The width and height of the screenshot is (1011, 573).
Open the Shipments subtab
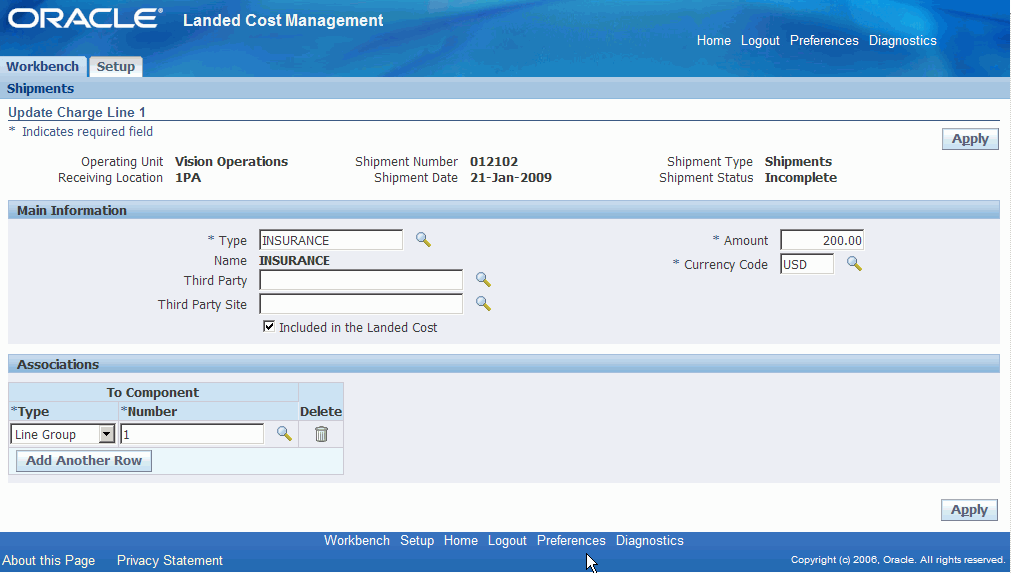click(x=40, y=88)
